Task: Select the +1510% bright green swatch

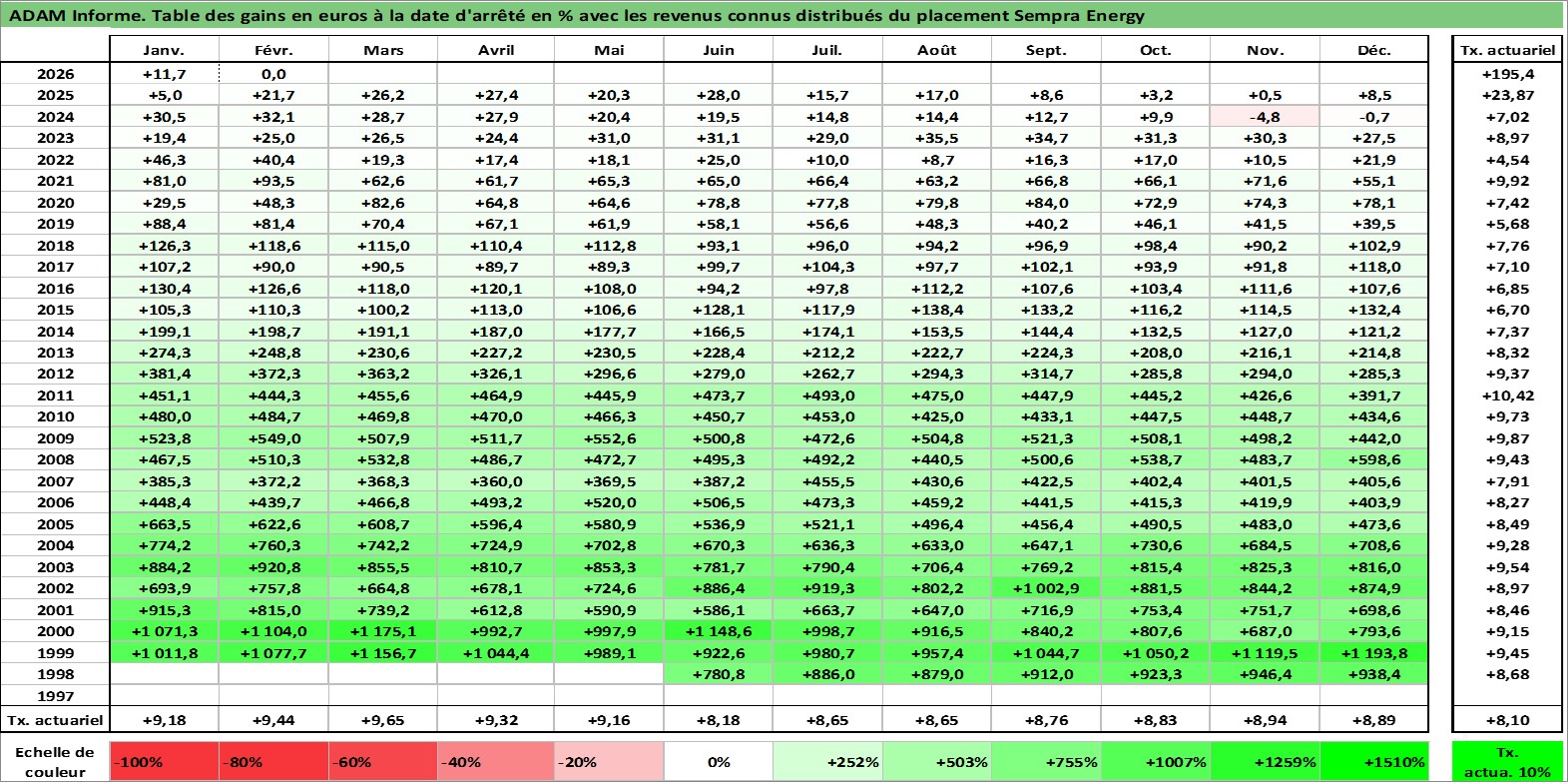Action: click(1374, 761)
